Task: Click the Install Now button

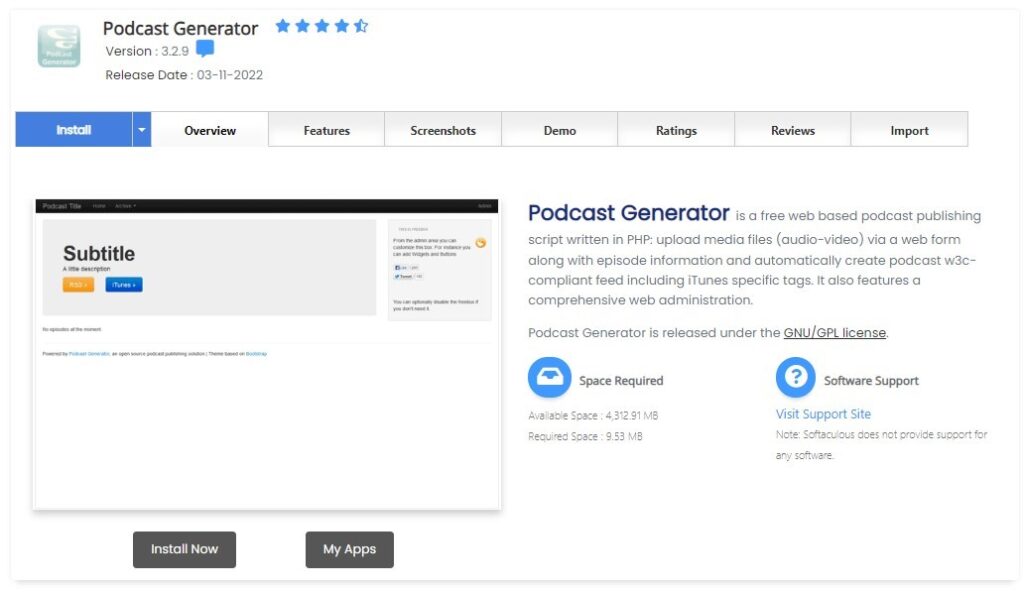Action: (184, 550)
